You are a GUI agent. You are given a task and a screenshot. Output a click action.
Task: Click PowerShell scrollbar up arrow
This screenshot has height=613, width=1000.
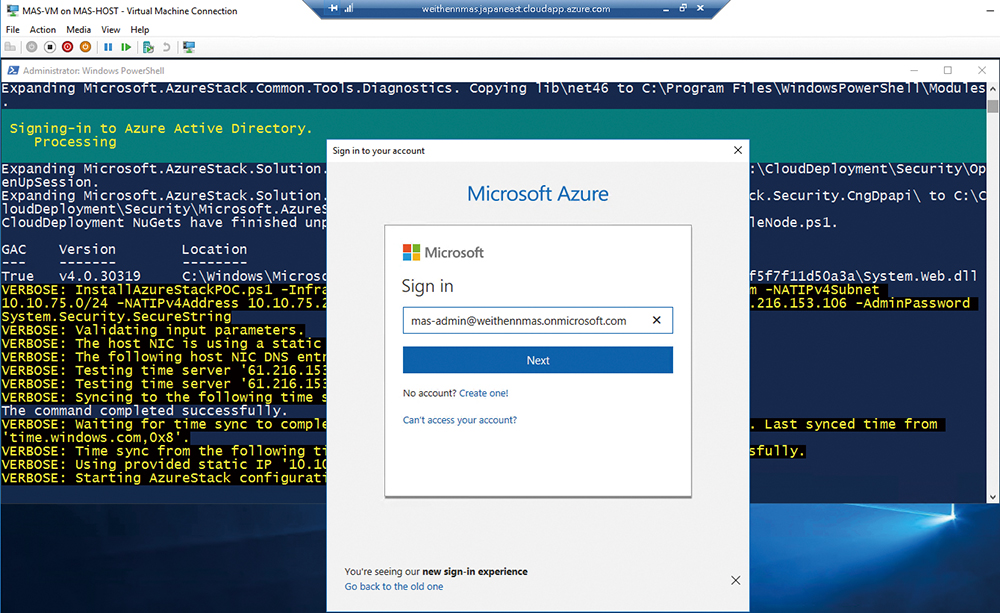[993, 89]
